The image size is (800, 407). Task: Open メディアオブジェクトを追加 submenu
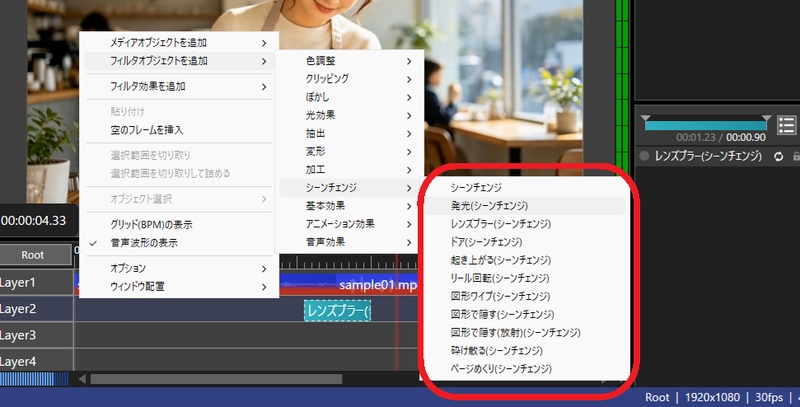179,43
